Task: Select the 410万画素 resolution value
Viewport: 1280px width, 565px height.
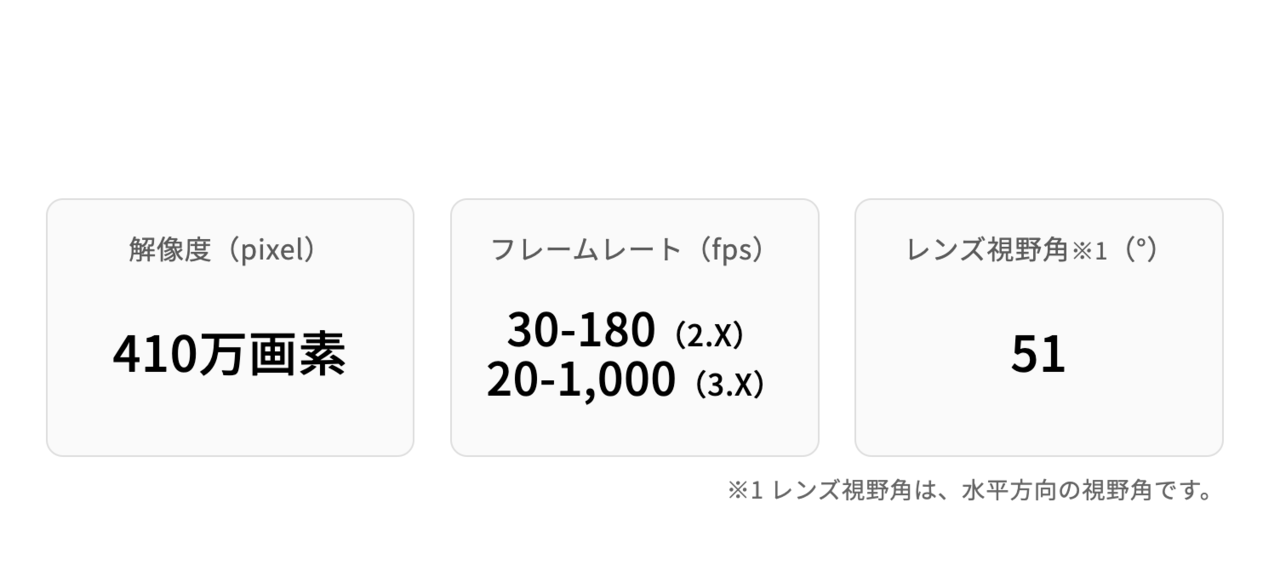Action: [x=229, y=354]
